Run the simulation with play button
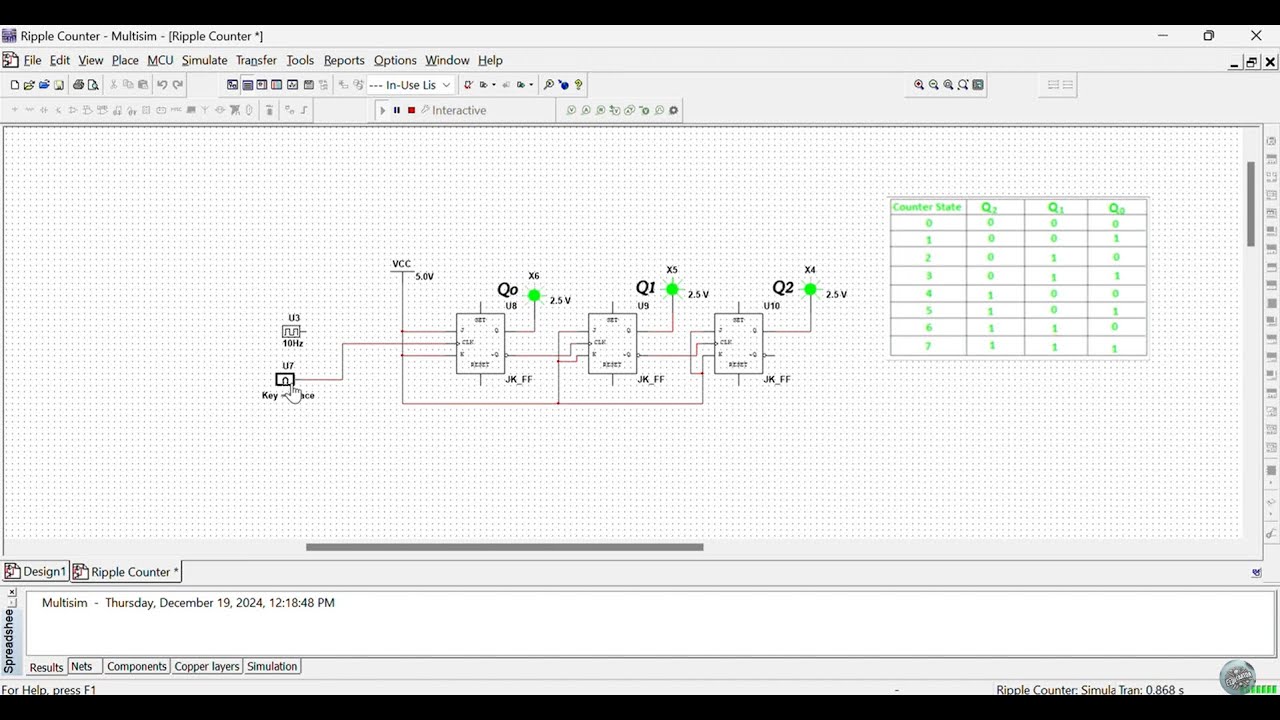The height and width of the screenshot is (720, 1280). point(382,110)
